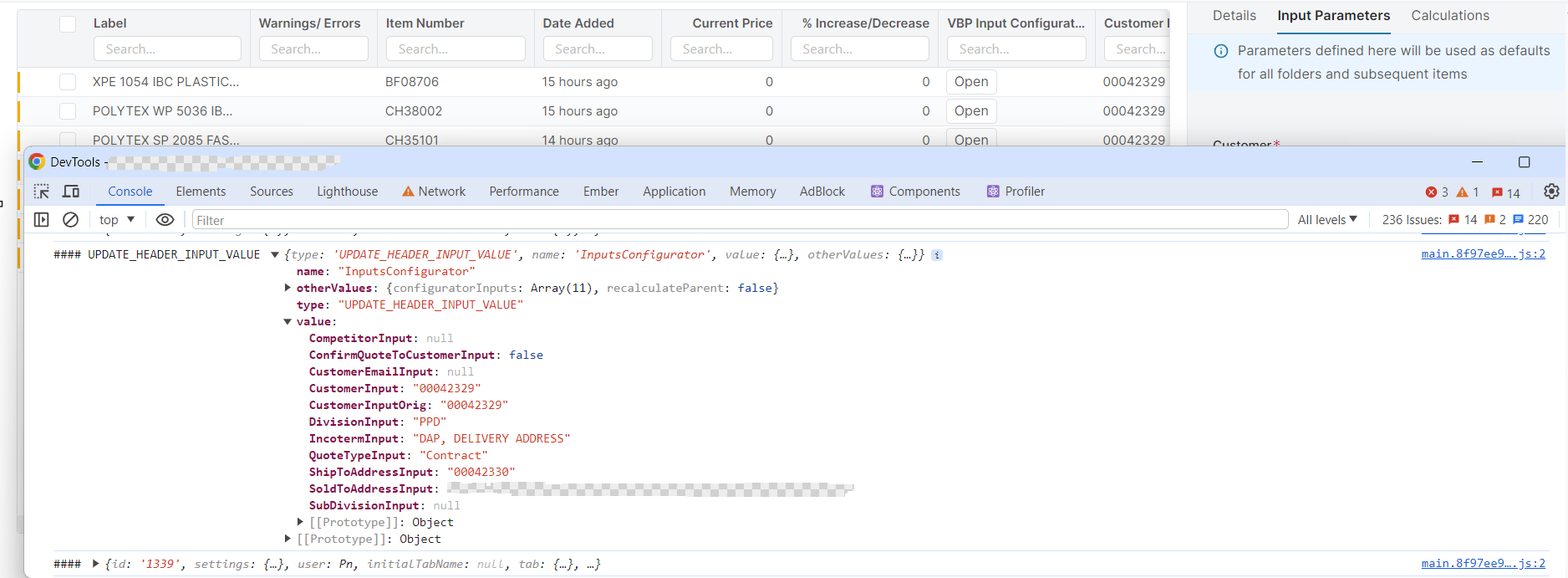Open the top JavaScript context dropdown

[117, 220]
